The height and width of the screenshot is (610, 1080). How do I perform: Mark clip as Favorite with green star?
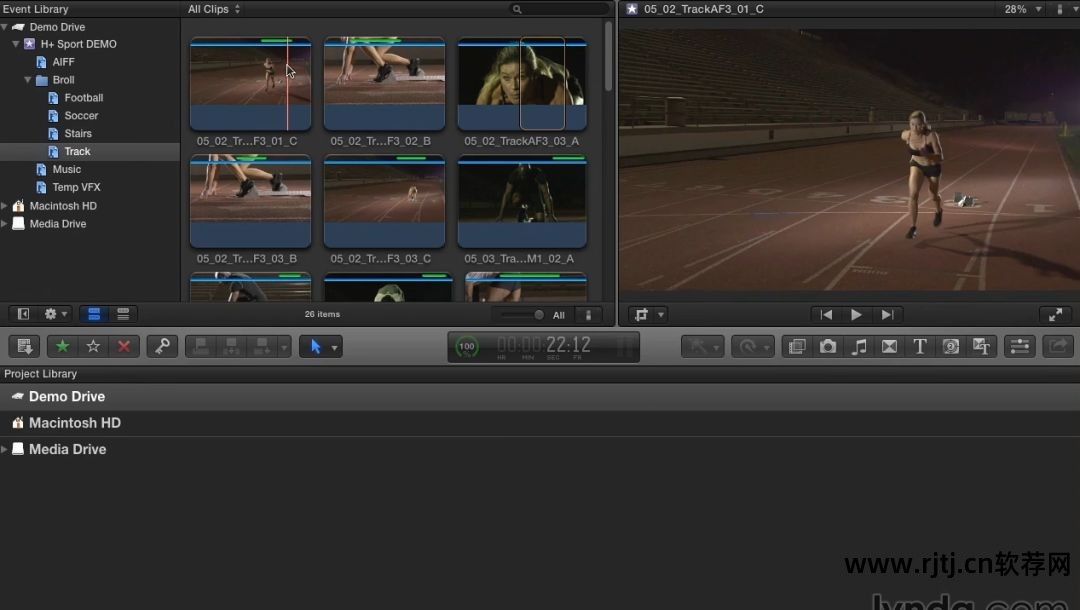tap(63, 346)
